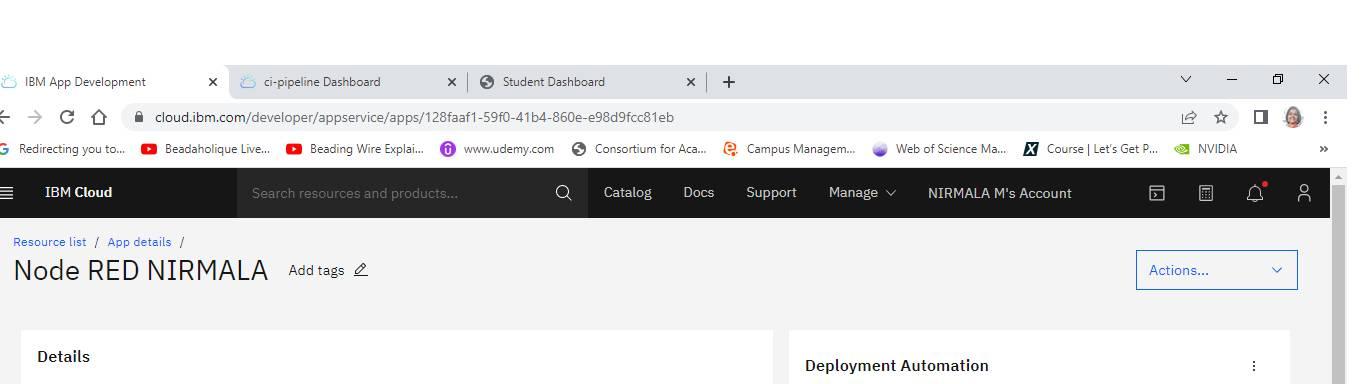Open Web of Science Ma... bookmark
The width and height of the screenshot is (1366, 384).
click(x=939, y=149)
